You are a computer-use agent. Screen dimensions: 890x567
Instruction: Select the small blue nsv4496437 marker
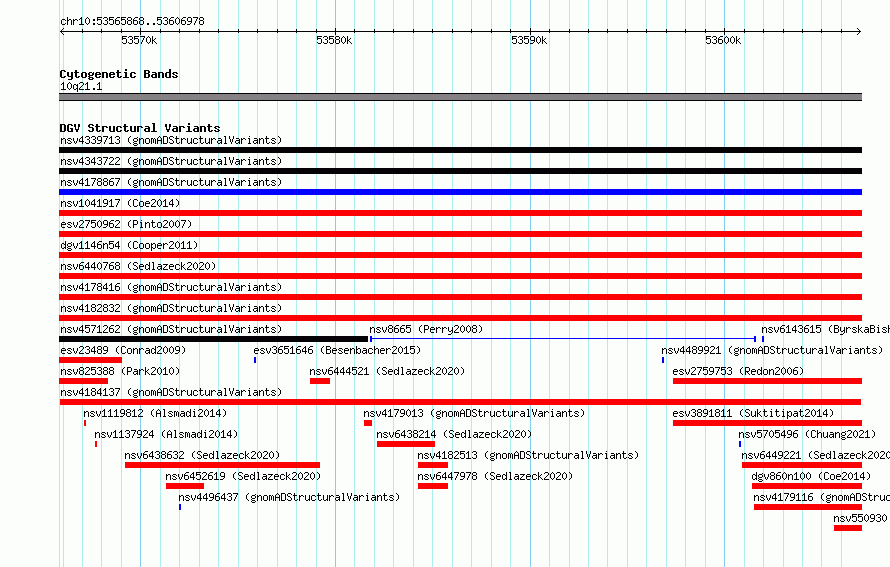[180, 507]
